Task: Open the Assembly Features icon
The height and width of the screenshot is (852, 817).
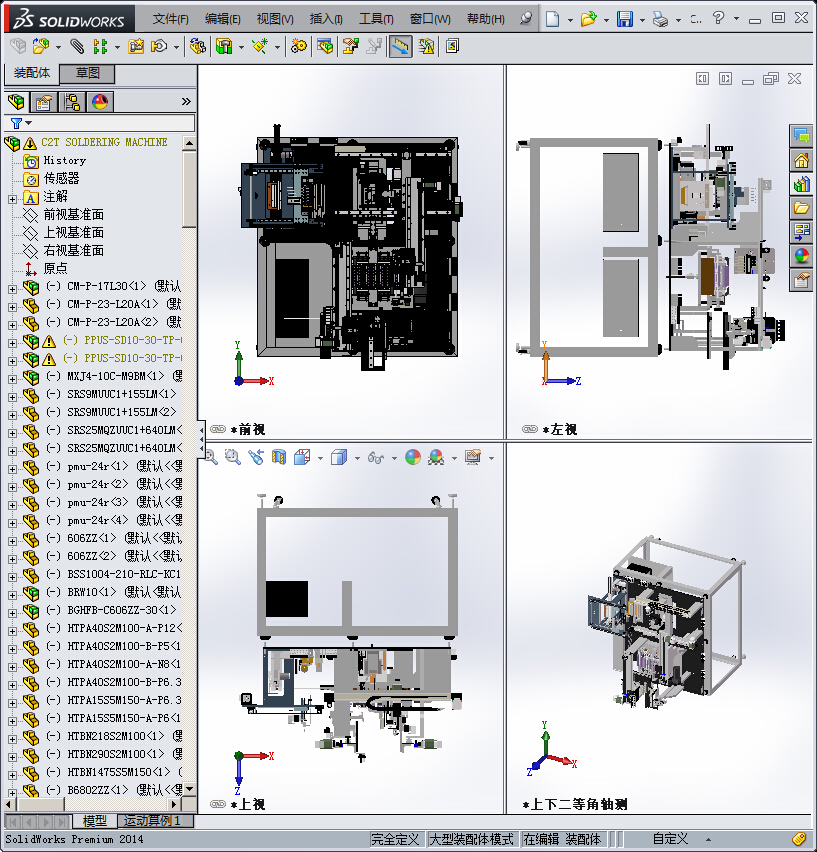Action: [x=224, y=46]
